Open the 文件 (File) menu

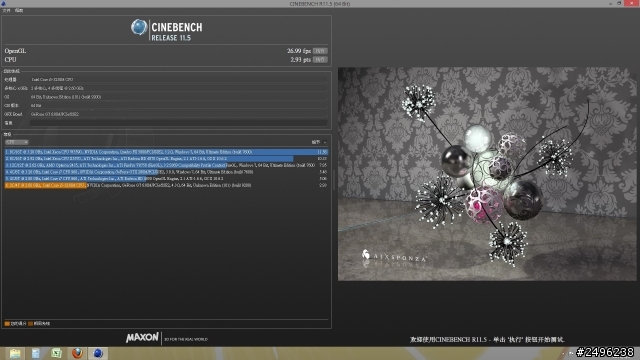coord(6,11)
